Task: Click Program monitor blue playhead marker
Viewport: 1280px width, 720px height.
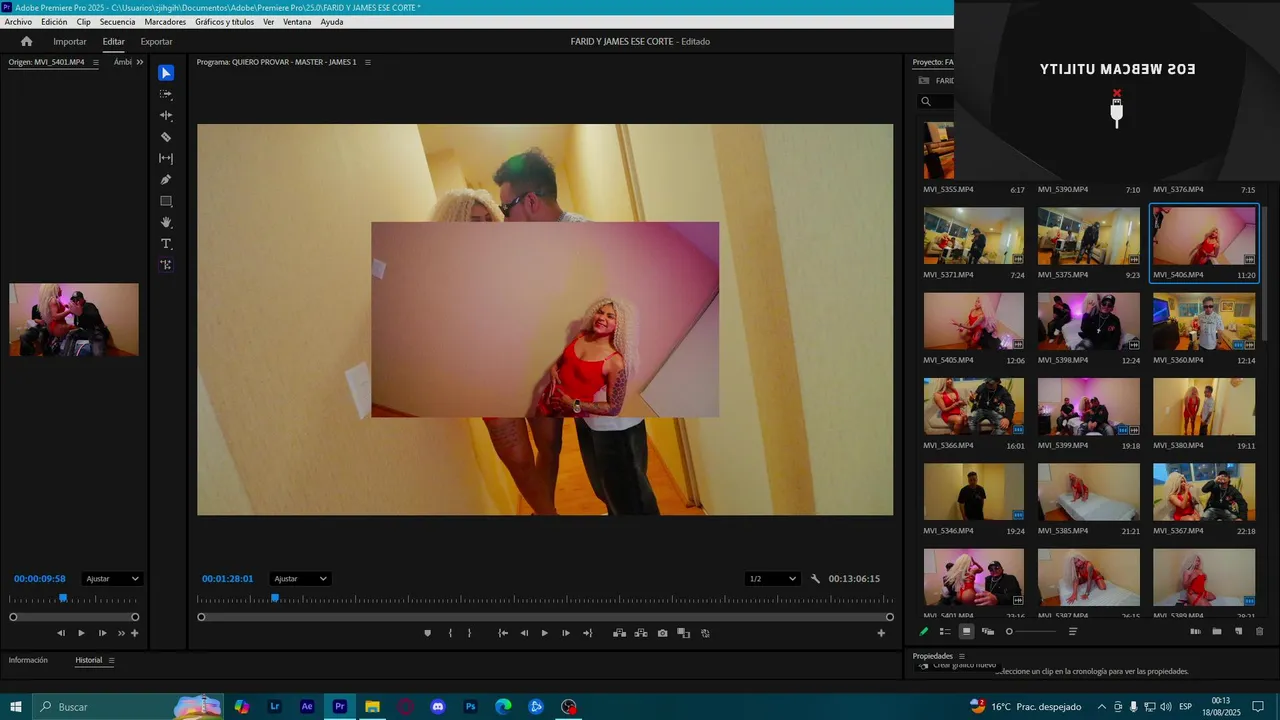Action: (x=275, y=598)
